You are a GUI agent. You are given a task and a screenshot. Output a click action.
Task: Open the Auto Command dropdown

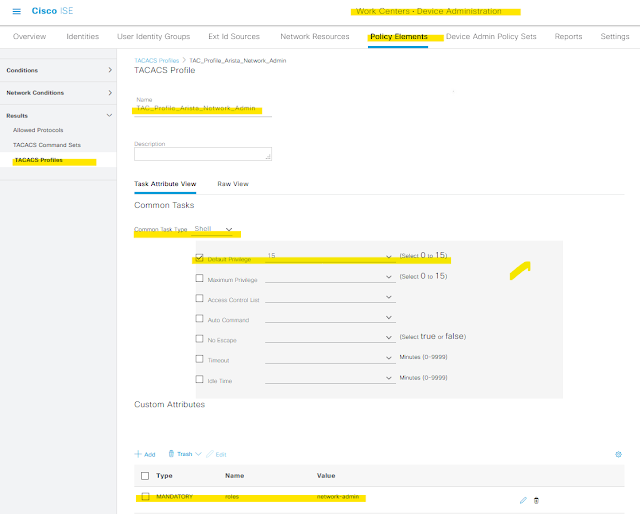[x=330, y=317]
